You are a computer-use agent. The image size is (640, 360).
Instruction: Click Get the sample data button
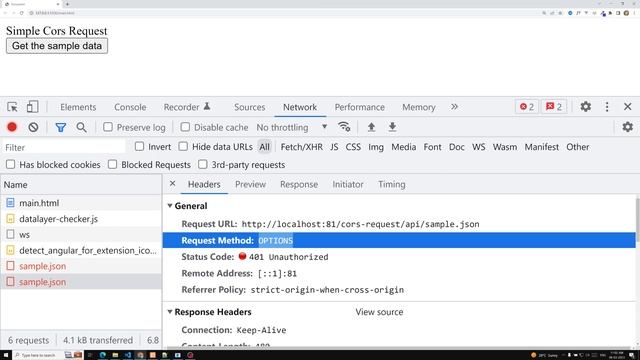coord(57,46)
